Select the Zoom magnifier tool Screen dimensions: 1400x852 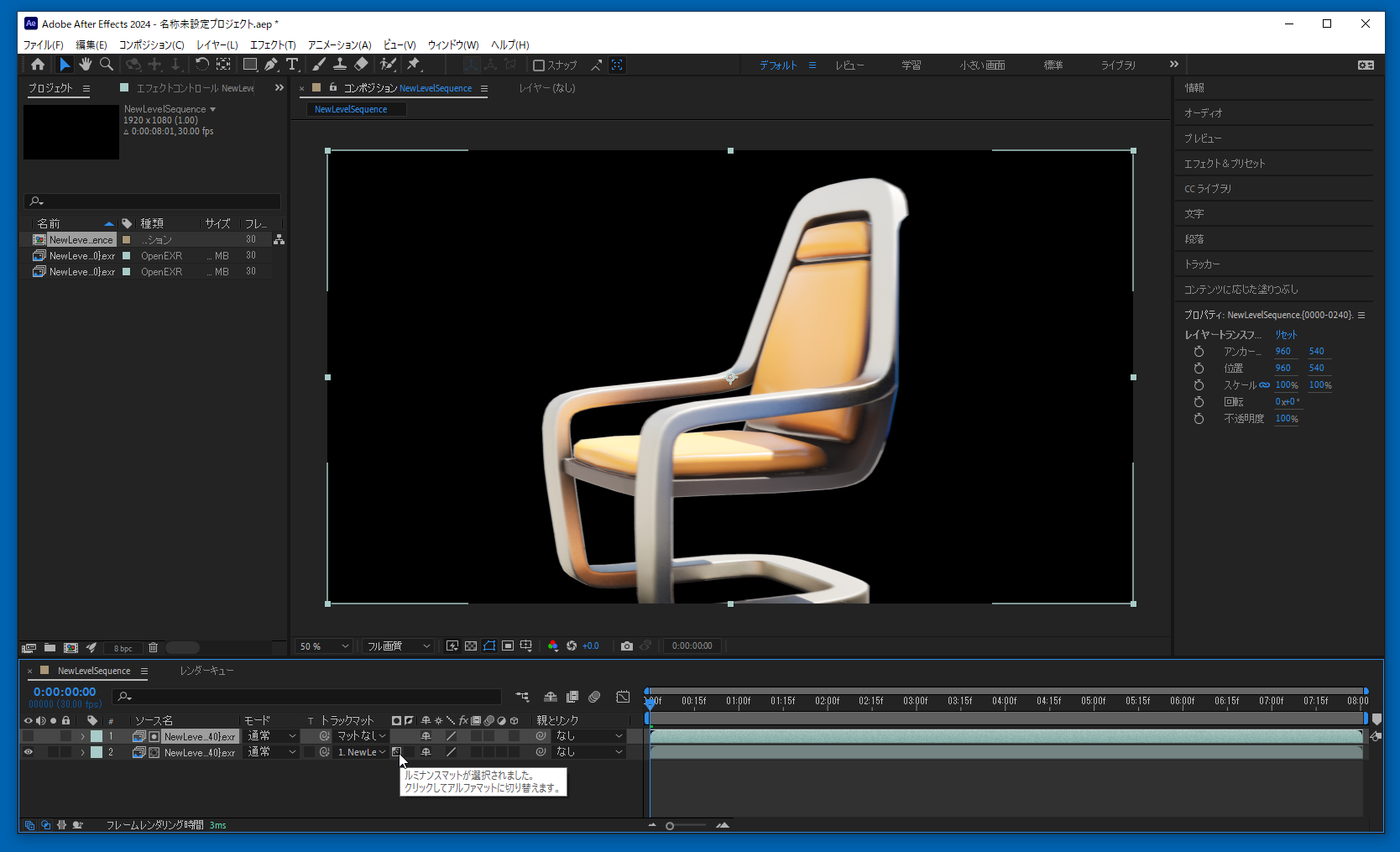(107, 65)
